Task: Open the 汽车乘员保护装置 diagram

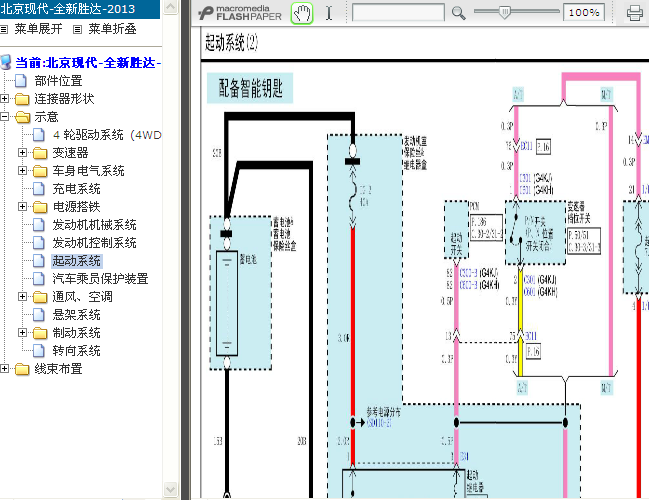Action: click(100, 279)
